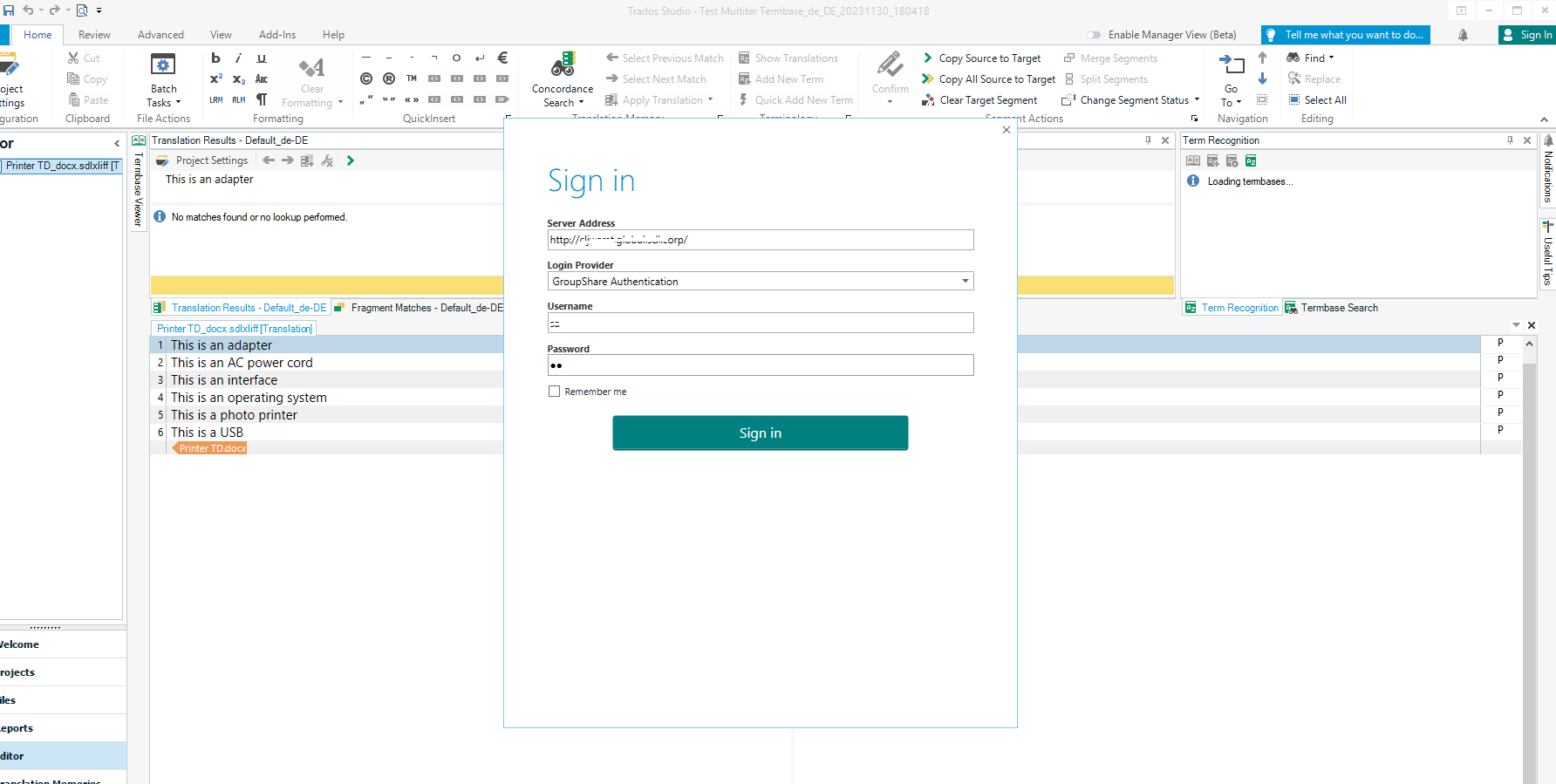1556x784 pixels.
Task: Enable Manager View (Beta) toggle
Action: pyautogui.click(x=1094, y=35)
